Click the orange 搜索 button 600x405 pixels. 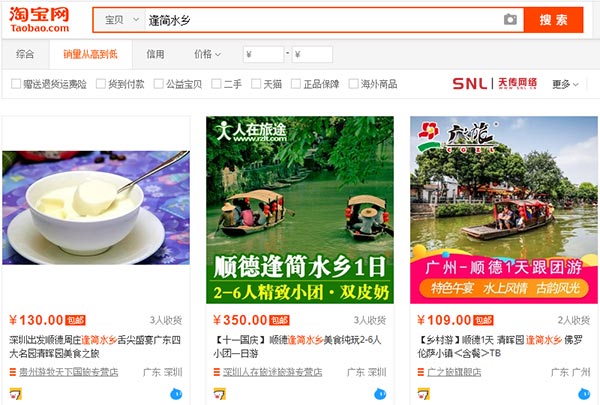(x=553, y=20)
